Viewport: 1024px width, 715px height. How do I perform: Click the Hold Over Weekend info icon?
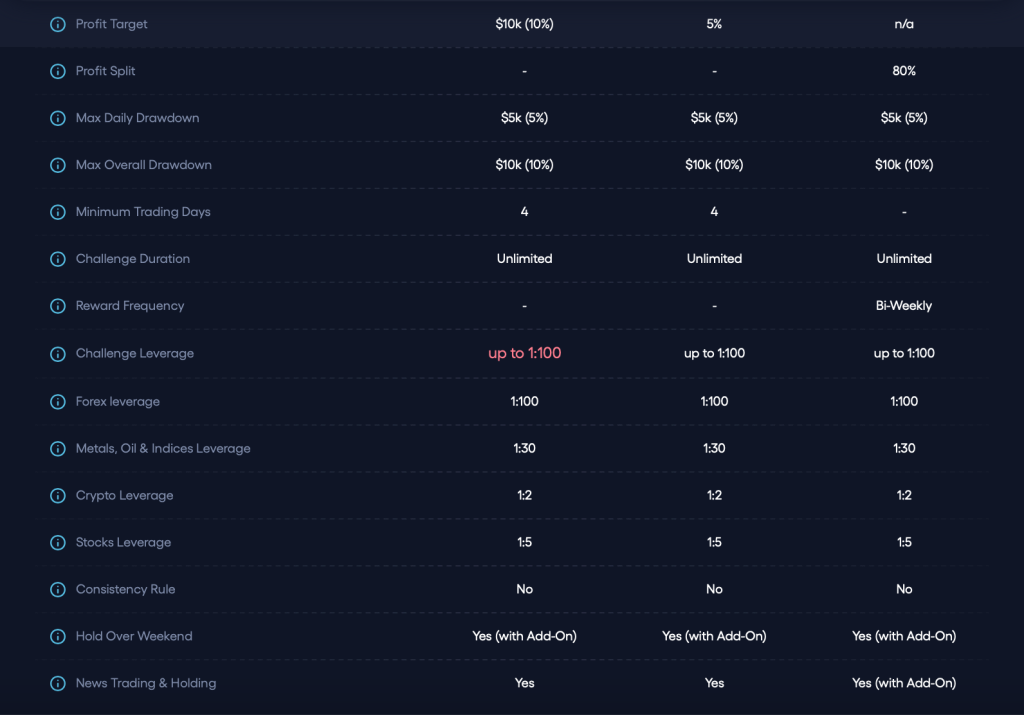pyautogui.click(x=58, y=636)
